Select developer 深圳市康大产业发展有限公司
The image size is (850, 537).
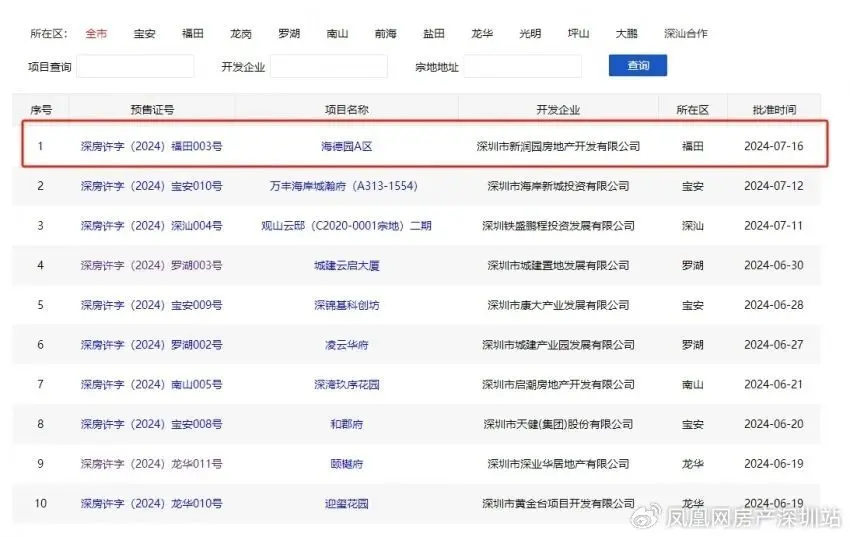pos(558,305)
